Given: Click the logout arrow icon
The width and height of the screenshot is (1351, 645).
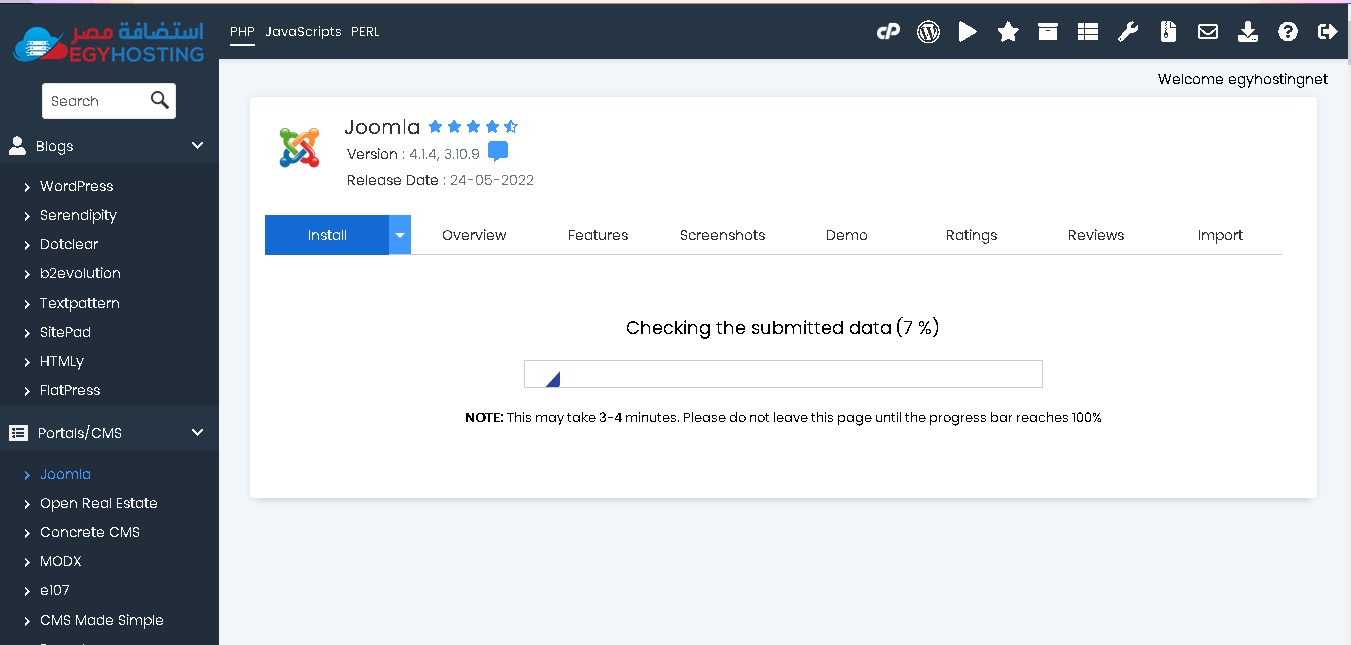Looking at the screenshot, I should point(1328,32).
